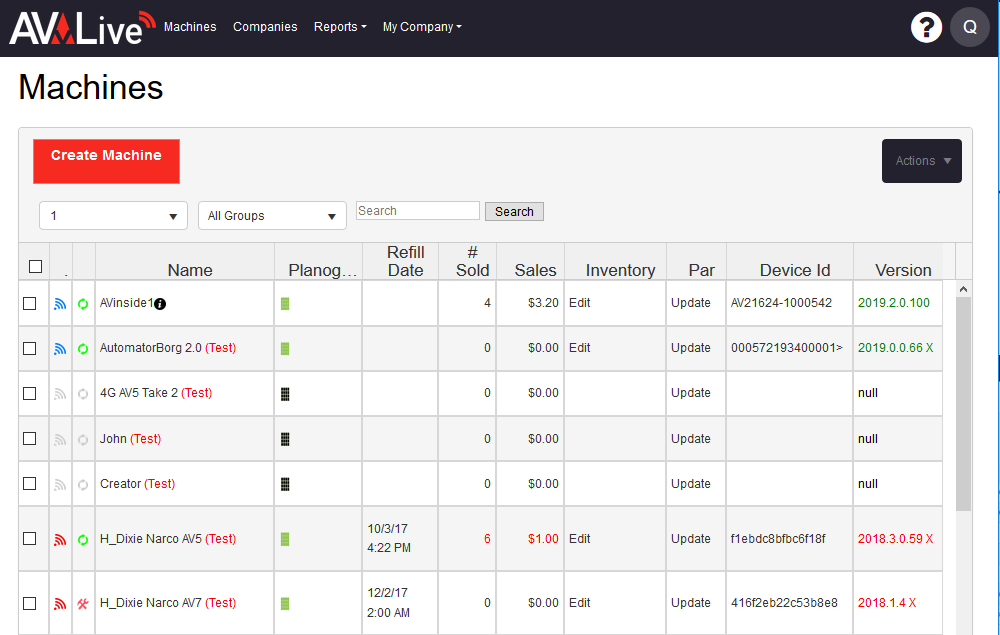Select the 4G AV5 Take 2 checkbox
This screenshot has width=1000, height=635.
pyautogui.click(x=29, y=393)
